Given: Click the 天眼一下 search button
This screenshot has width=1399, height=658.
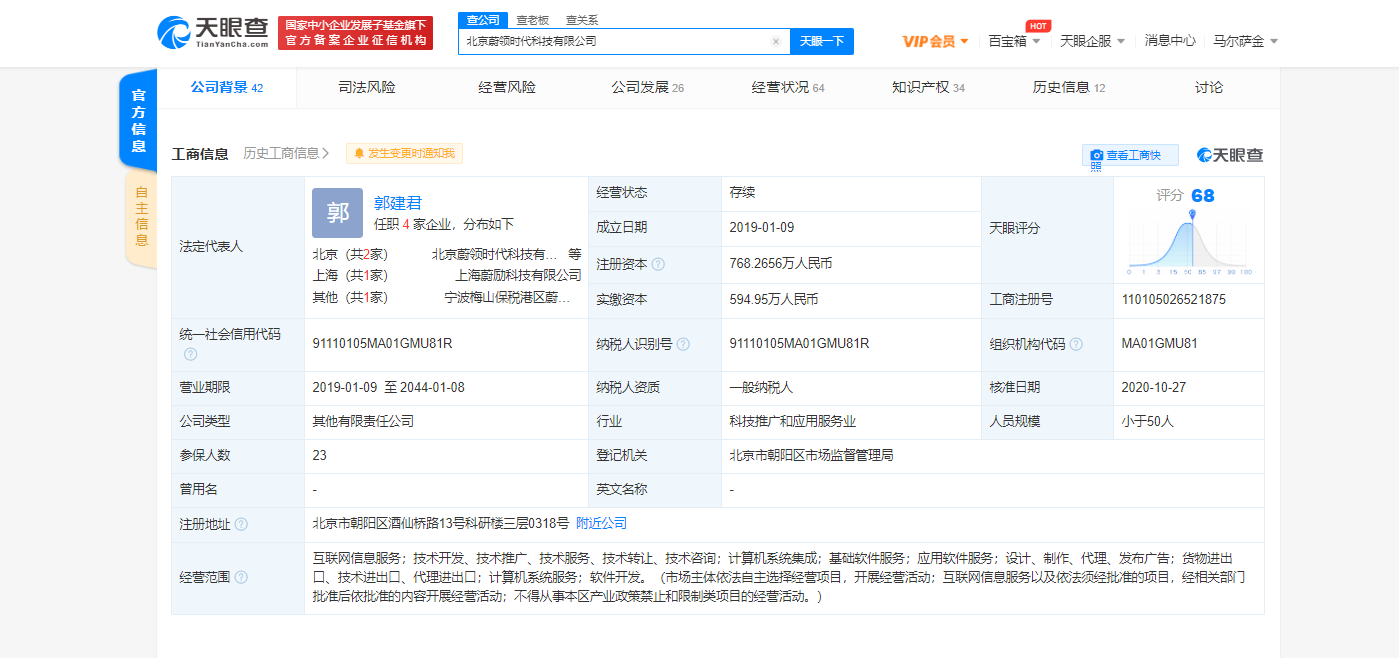Looking at the screenshot, I should pos(822,41).
